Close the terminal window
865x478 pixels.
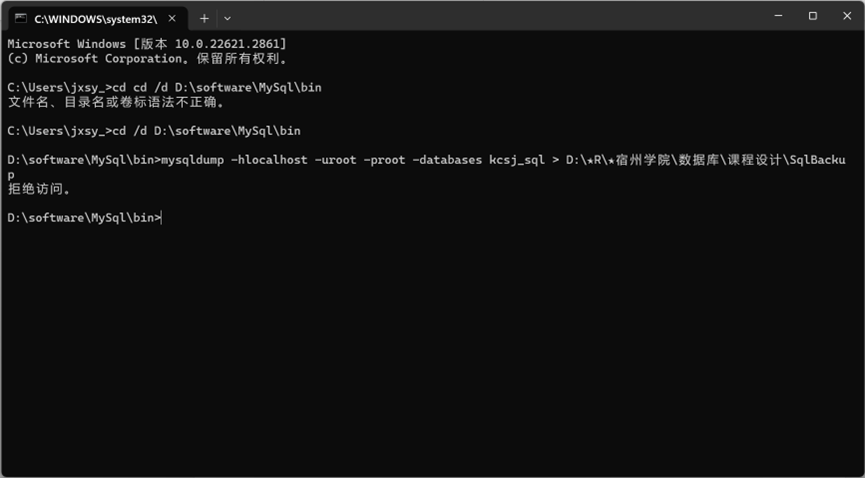pyautogui.click(x=846, y=16)
